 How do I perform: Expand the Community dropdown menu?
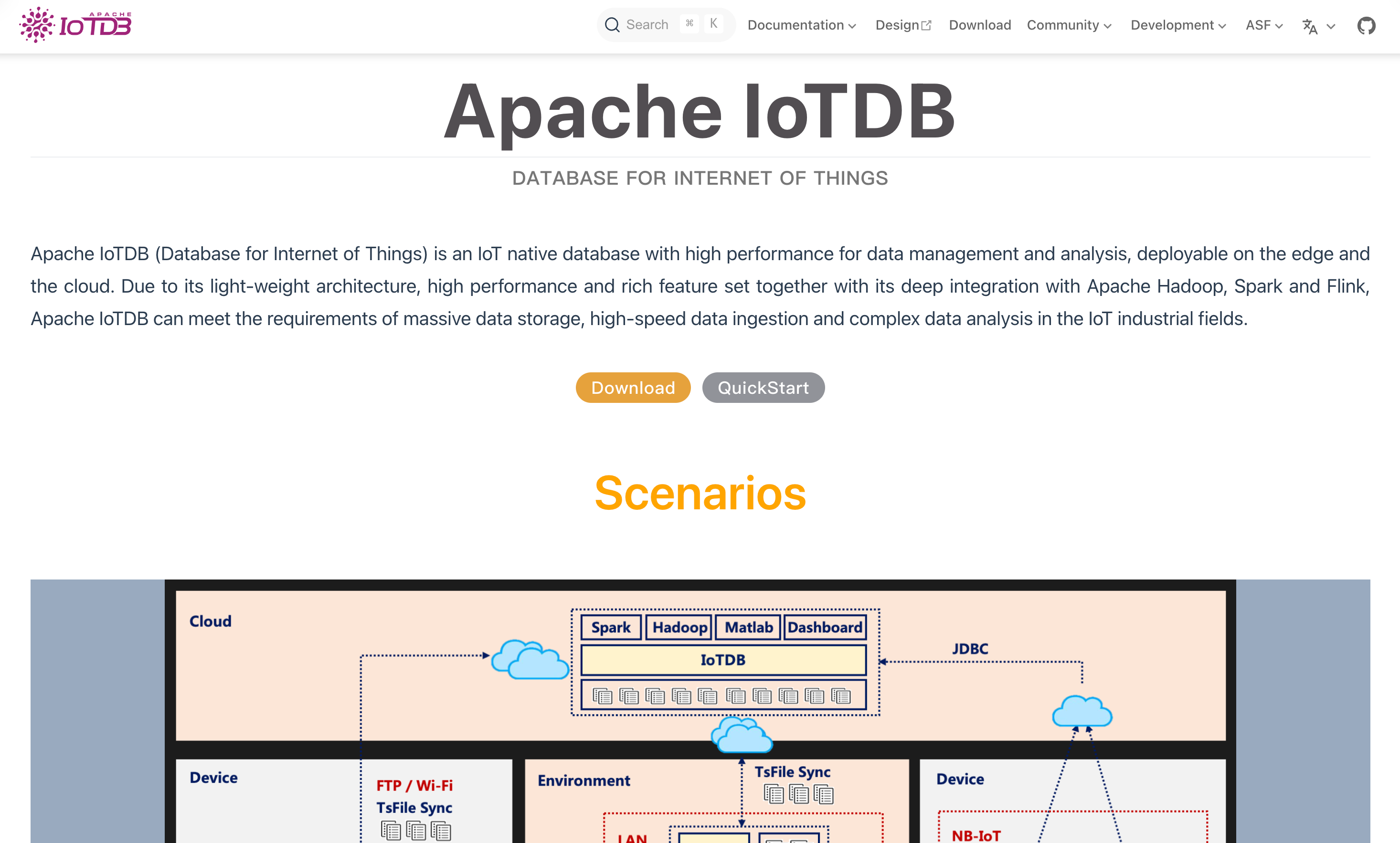coord(1069,26)
